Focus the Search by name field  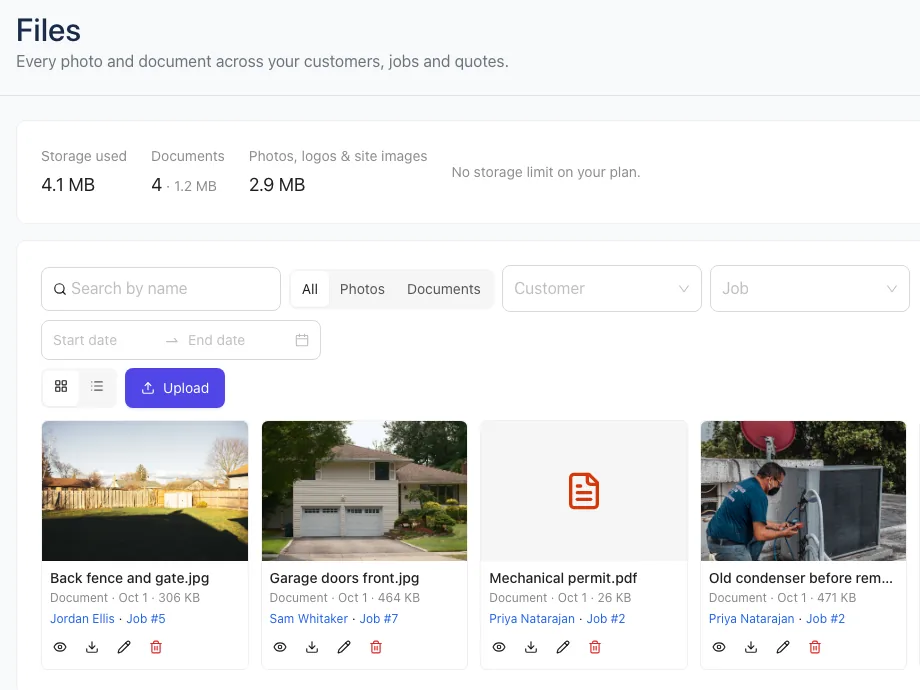pos(161,289)
